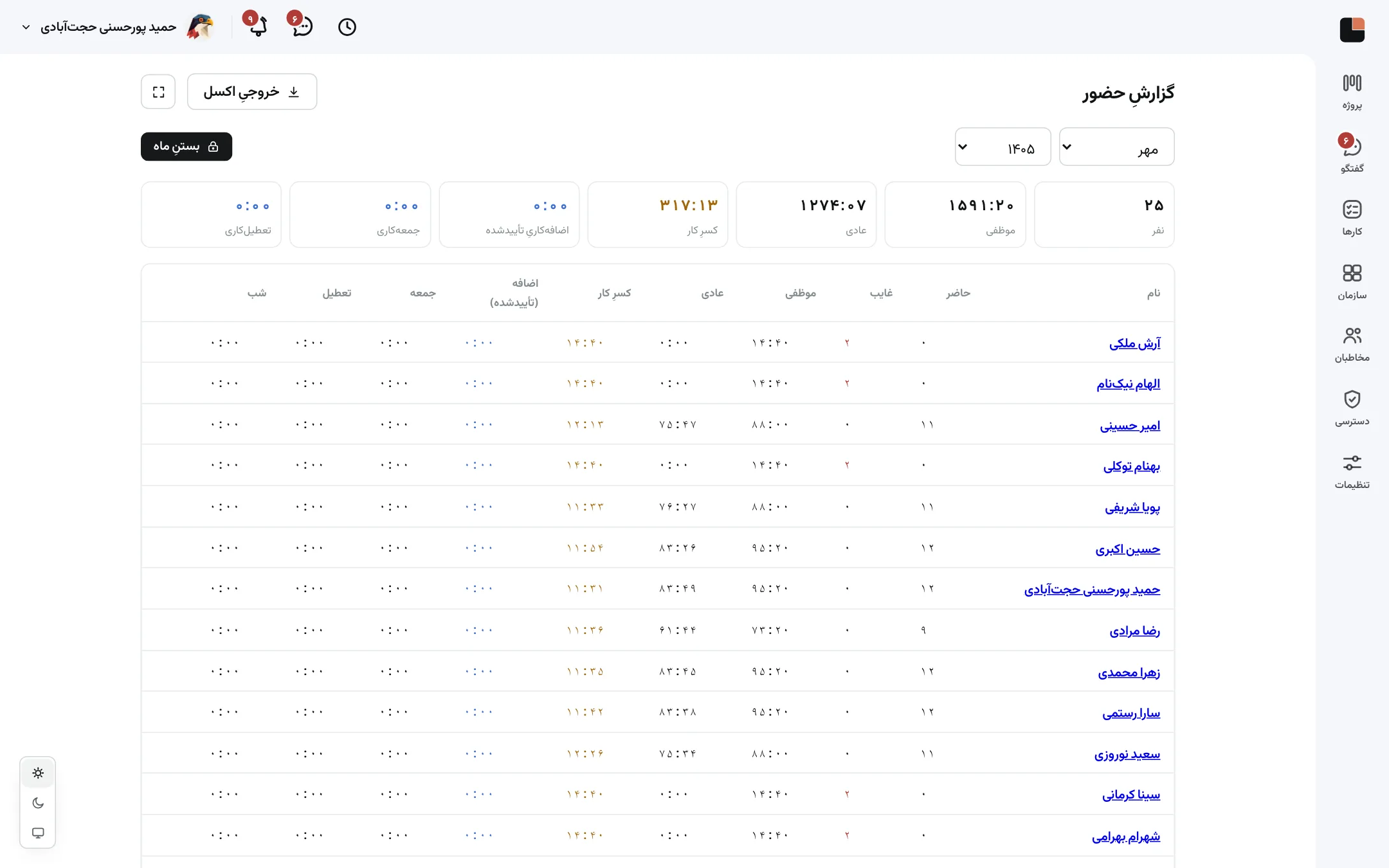1389x868 pixels.
Task: Click the بستن ماه close month button
Action: point(186,147)
